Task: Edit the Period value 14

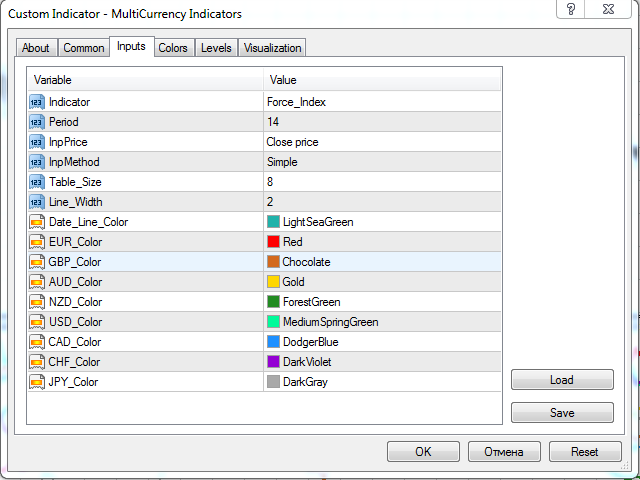Action: tap(382, 122)
